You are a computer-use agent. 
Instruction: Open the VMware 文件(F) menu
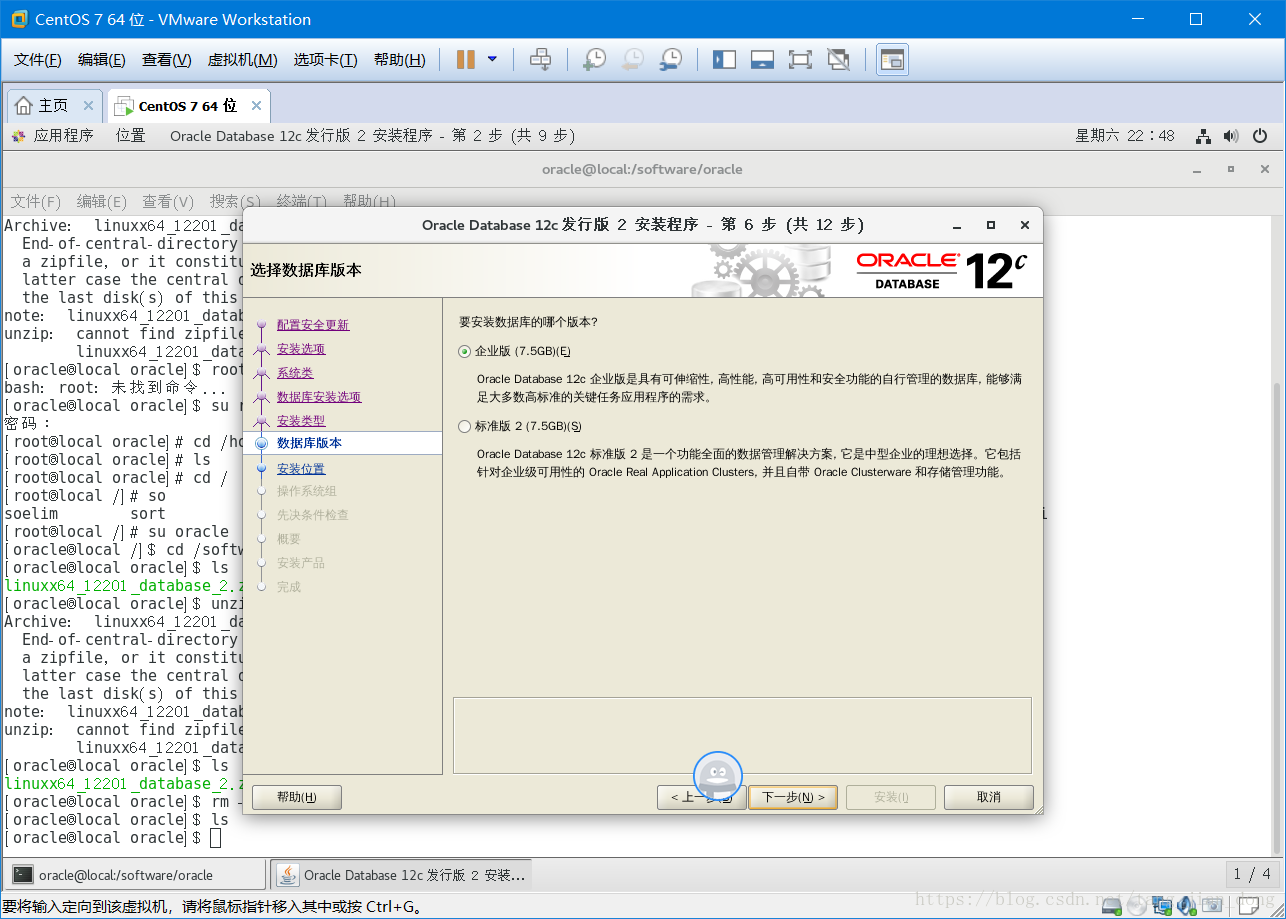point(38,60)
